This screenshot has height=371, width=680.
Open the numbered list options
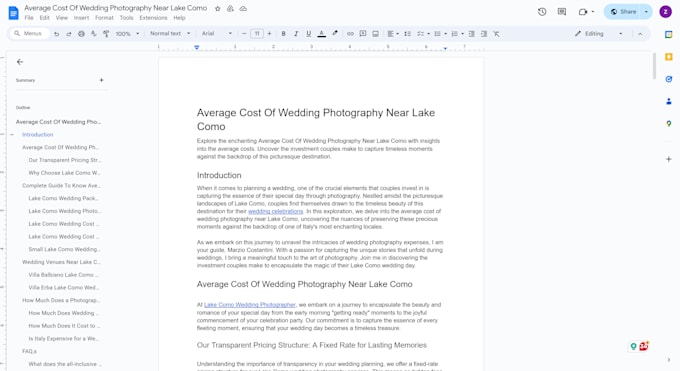457,33
